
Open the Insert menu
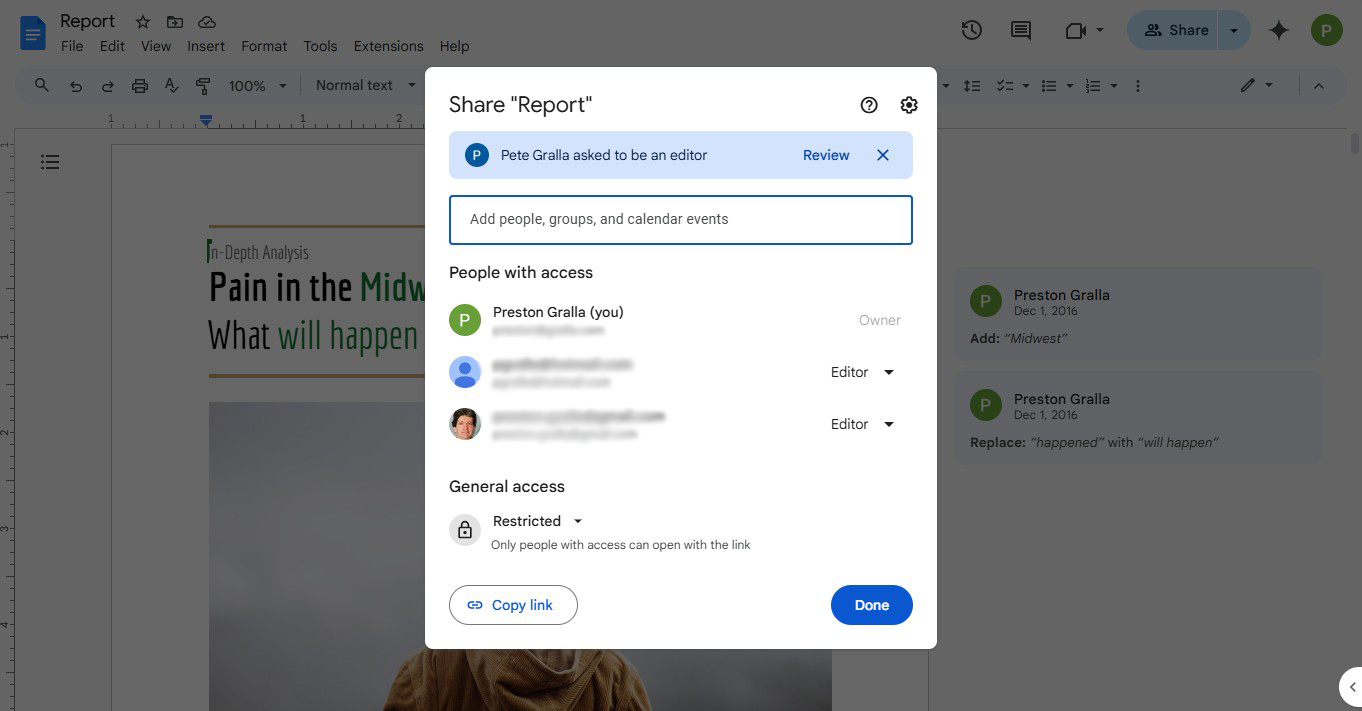[x=206, y=46]
